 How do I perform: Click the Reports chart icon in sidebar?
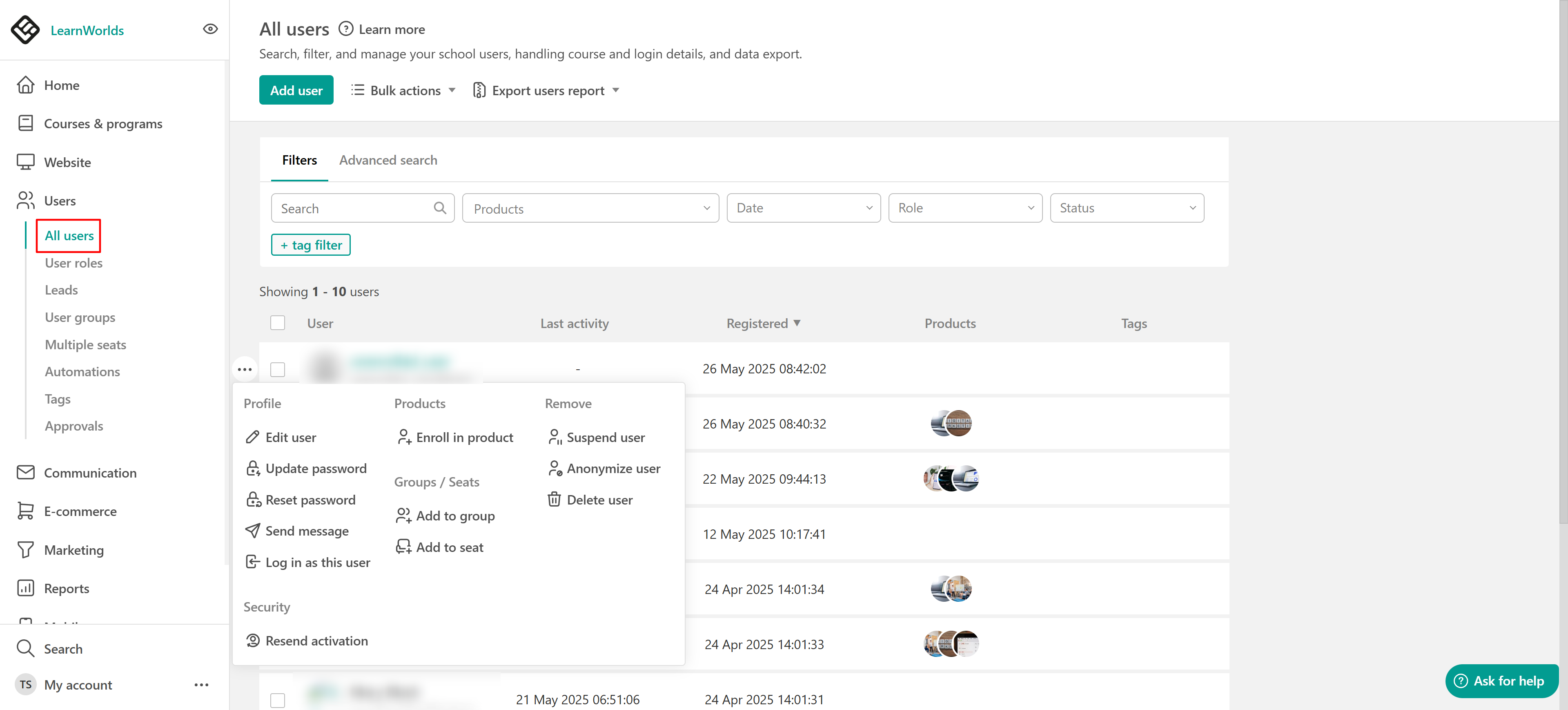pos(26,588)
